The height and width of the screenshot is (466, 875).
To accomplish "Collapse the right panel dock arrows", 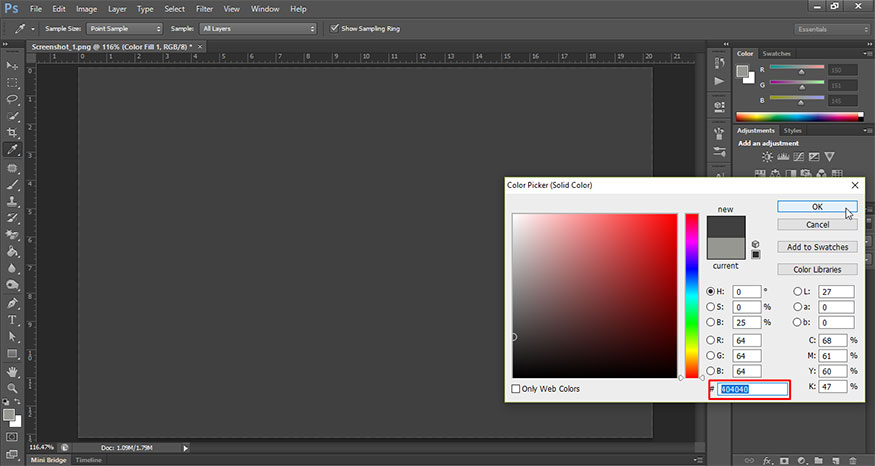I will pos(868,44).
